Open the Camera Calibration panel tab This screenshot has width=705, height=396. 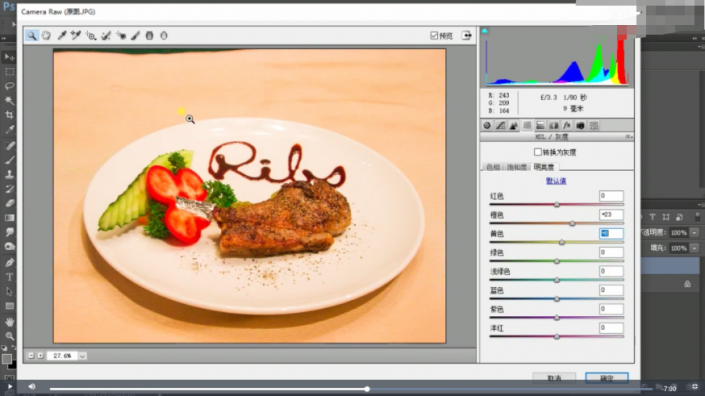[x=580, y=126]
